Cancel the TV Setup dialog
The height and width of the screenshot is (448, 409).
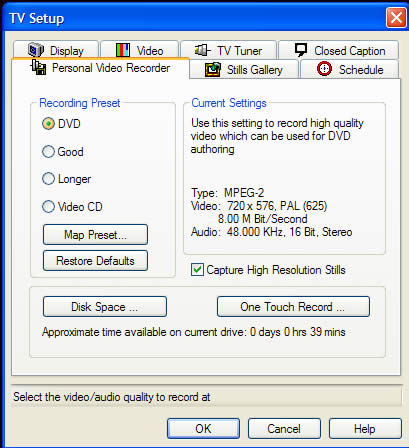point(284,429)
